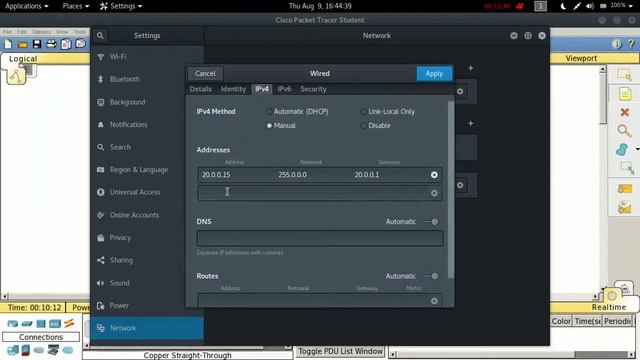The width and height of the screenshot is (640, 360).
Task: Open Sound settings panel
Action: [147, 283]
